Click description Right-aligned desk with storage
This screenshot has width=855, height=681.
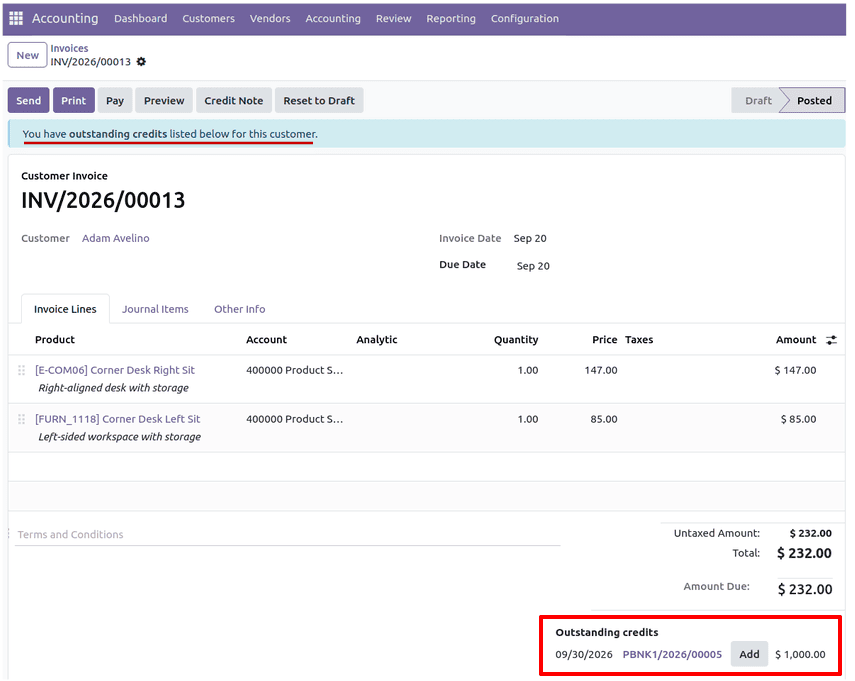(x=113, y=388)
